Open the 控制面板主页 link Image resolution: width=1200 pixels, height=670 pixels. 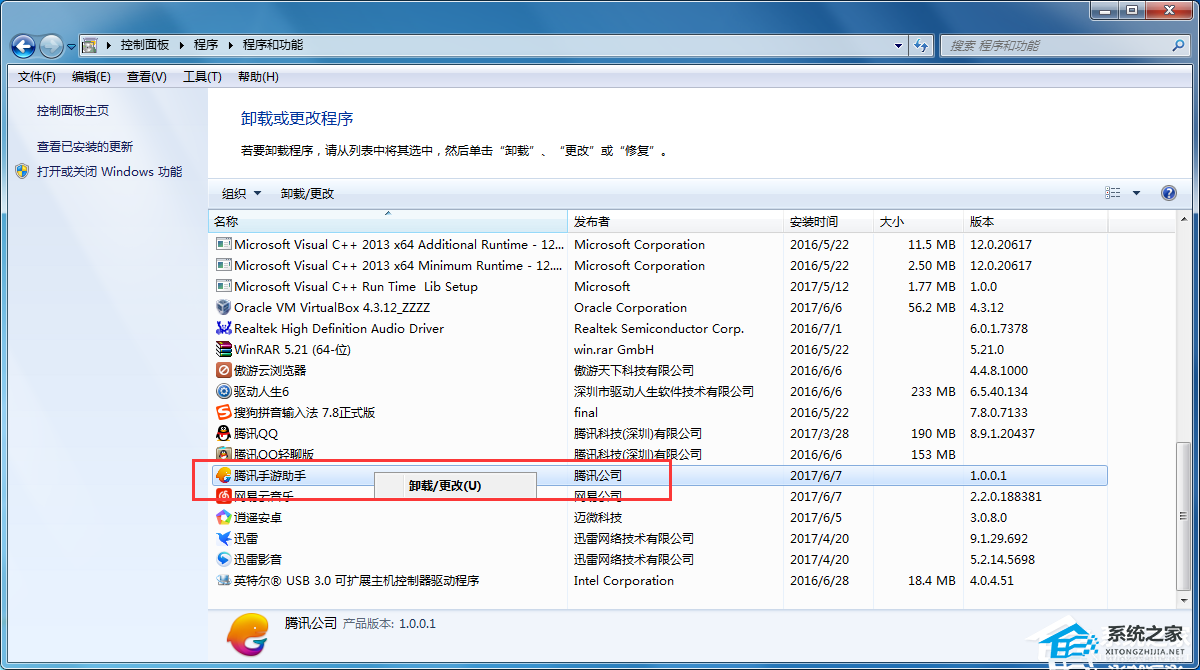[x=73, y=111]
